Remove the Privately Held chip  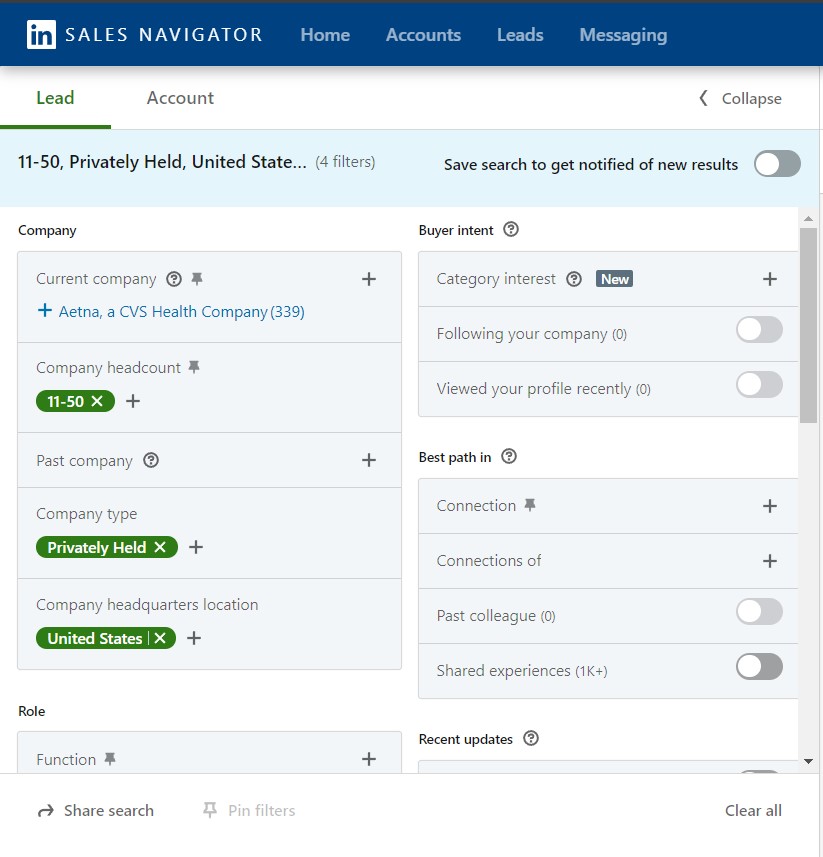tap(160, 547)
